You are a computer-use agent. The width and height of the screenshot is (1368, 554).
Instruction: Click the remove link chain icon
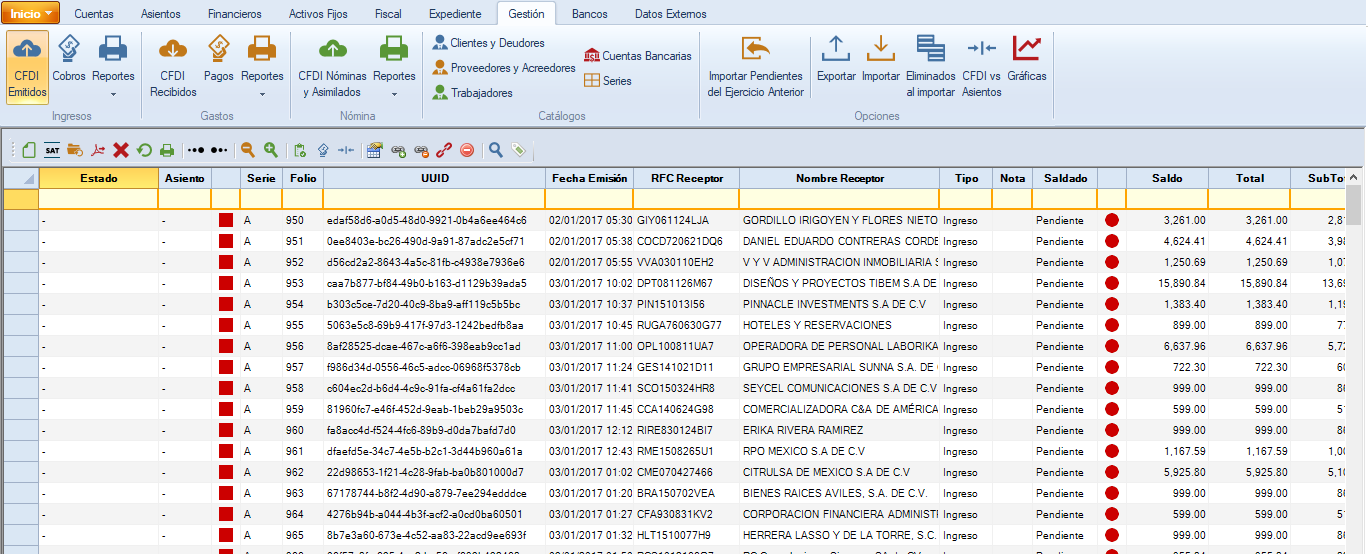(421, 150)
